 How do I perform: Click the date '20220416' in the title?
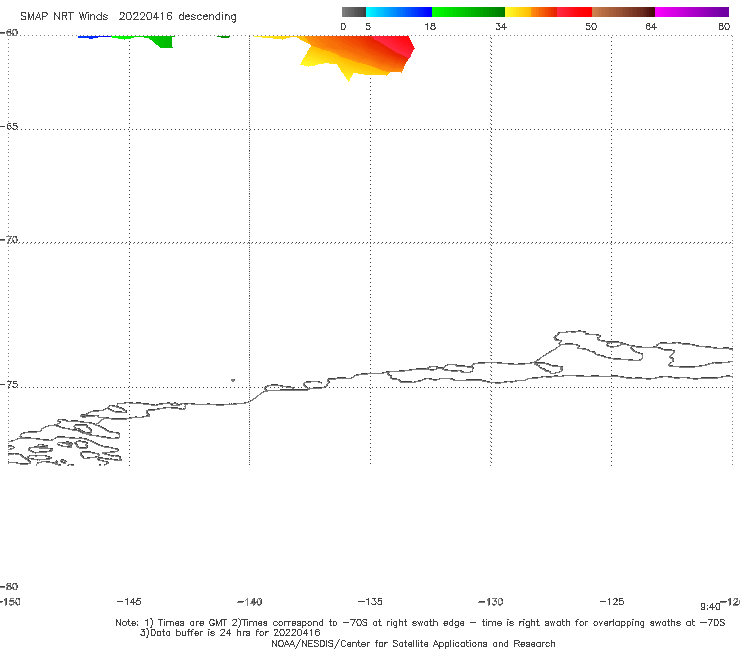tap(145, 16)
